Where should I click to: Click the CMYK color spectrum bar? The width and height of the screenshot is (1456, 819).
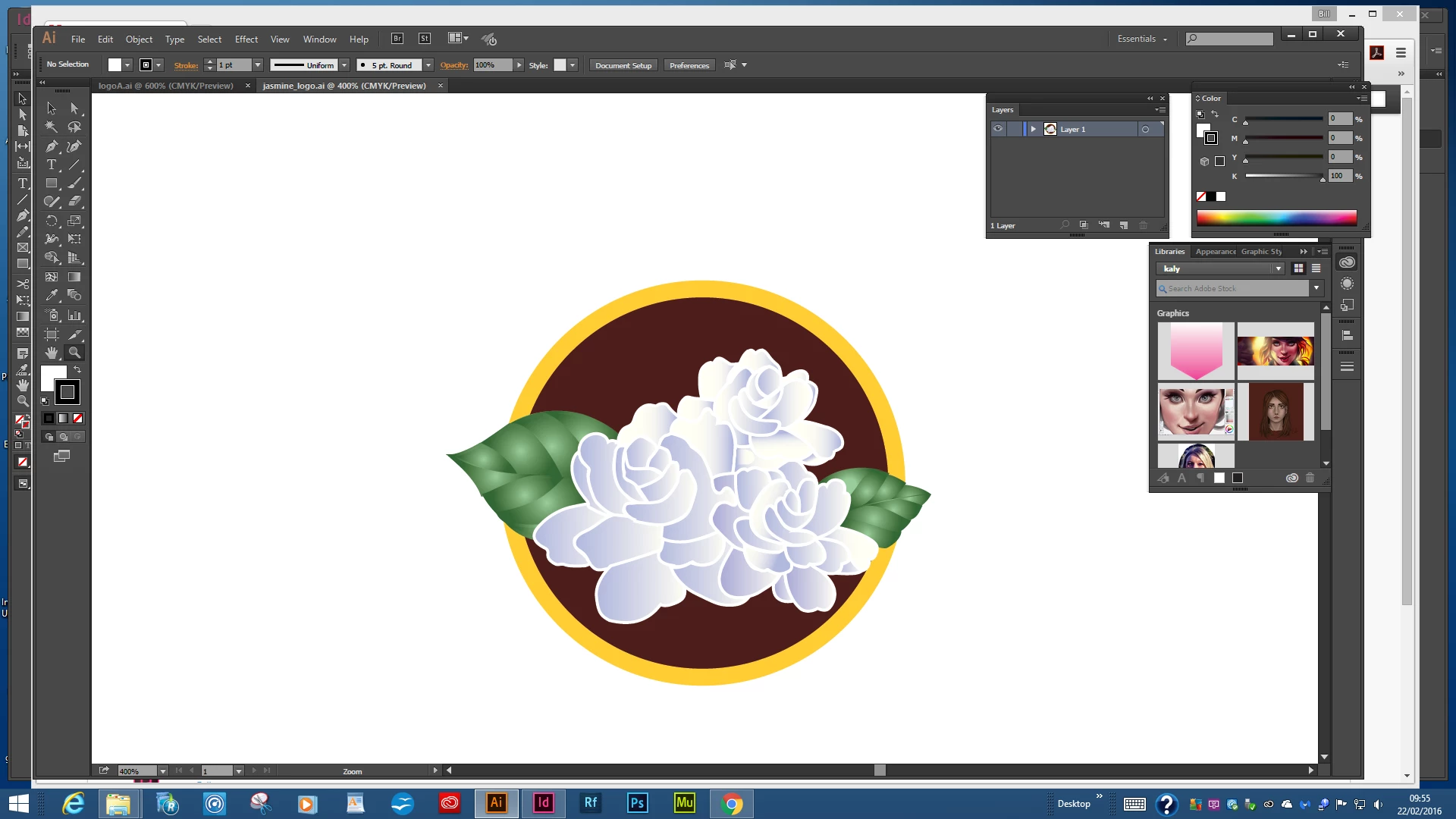point(1276,218)
